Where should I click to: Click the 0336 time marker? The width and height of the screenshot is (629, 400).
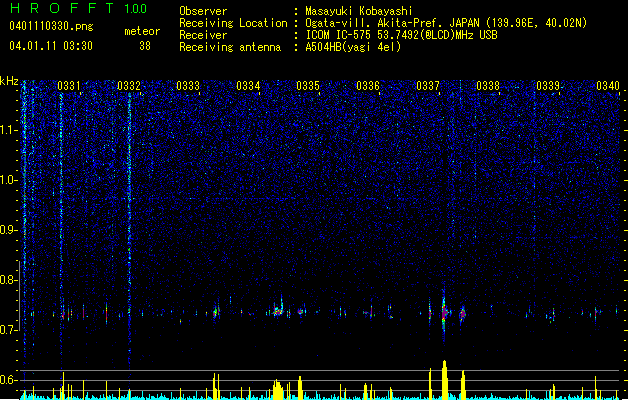point(368,86)
